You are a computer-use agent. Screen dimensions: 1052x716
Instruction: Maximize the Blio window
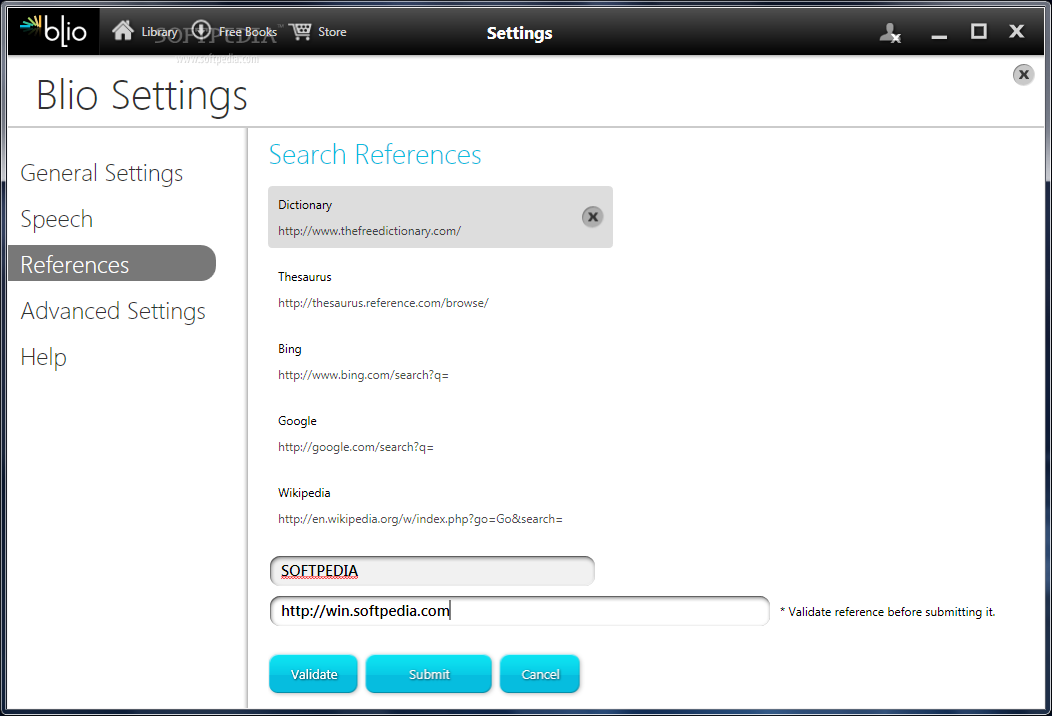(979, 32)
